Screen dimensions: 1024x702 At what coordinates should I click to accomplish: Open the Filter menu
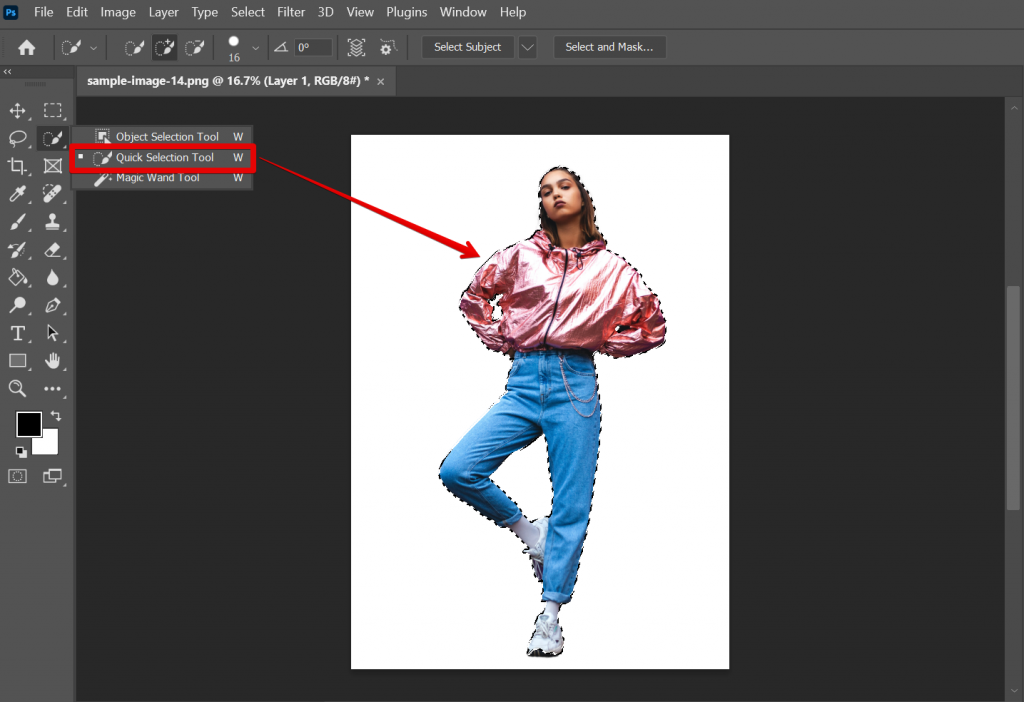[x=291, y=12]
